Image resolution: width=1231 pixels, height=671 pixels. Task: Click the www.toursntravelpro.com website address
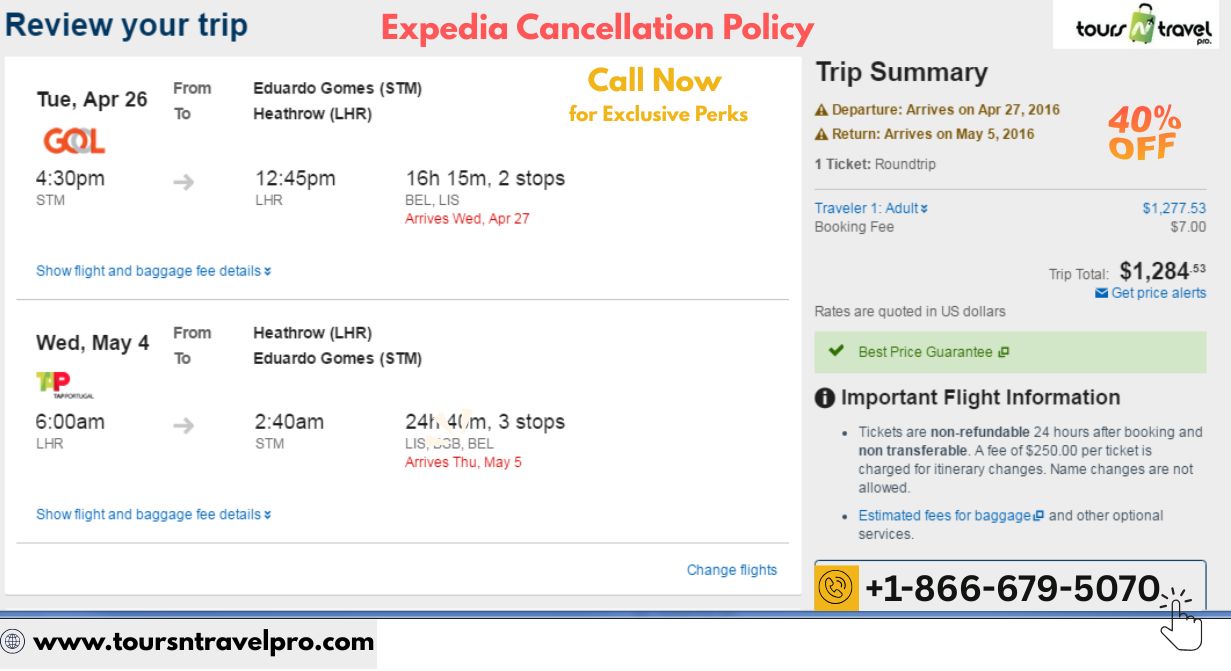click(204, 642)
